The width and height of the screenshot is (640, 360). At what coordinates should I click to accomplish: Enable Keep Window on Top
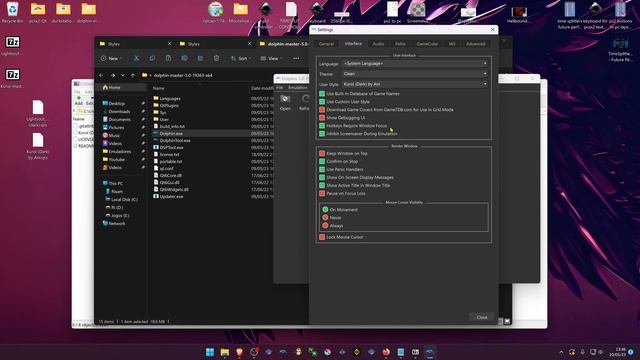pyautogui.click(x=343, y=153)
